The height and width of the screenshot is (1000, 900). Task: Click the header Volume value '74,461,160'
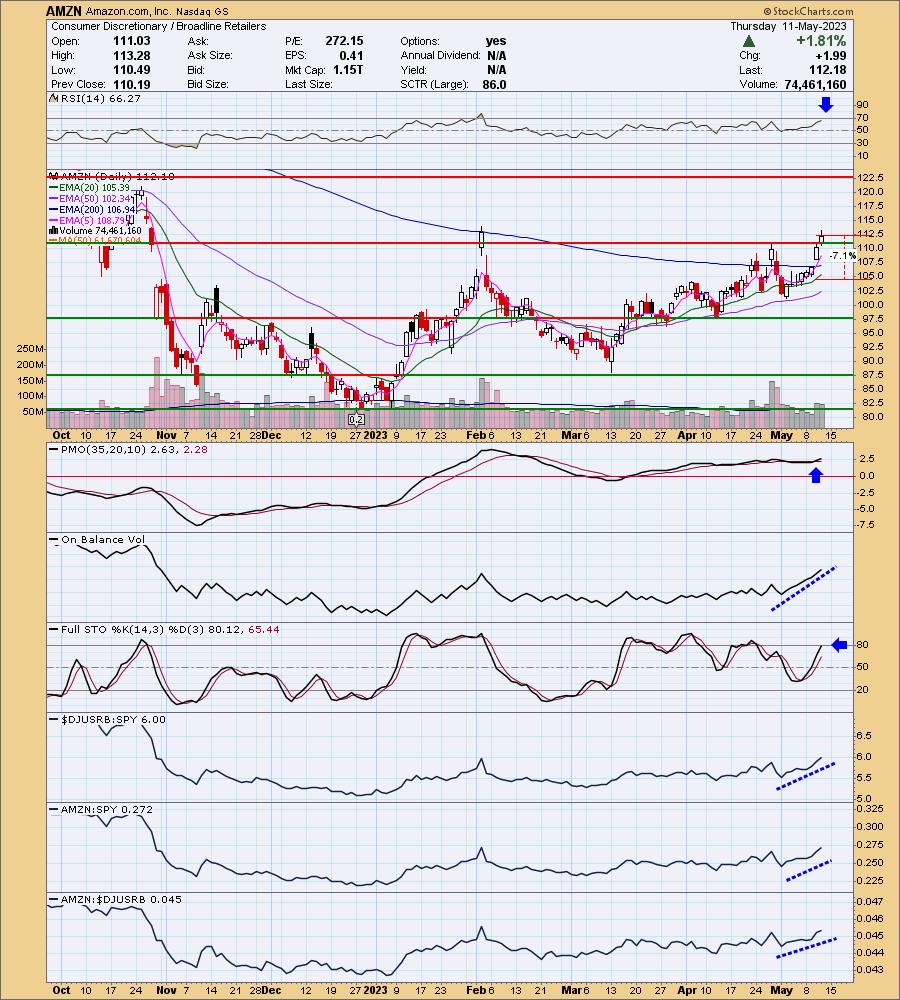pyautogui.click(x=815, y=84)
